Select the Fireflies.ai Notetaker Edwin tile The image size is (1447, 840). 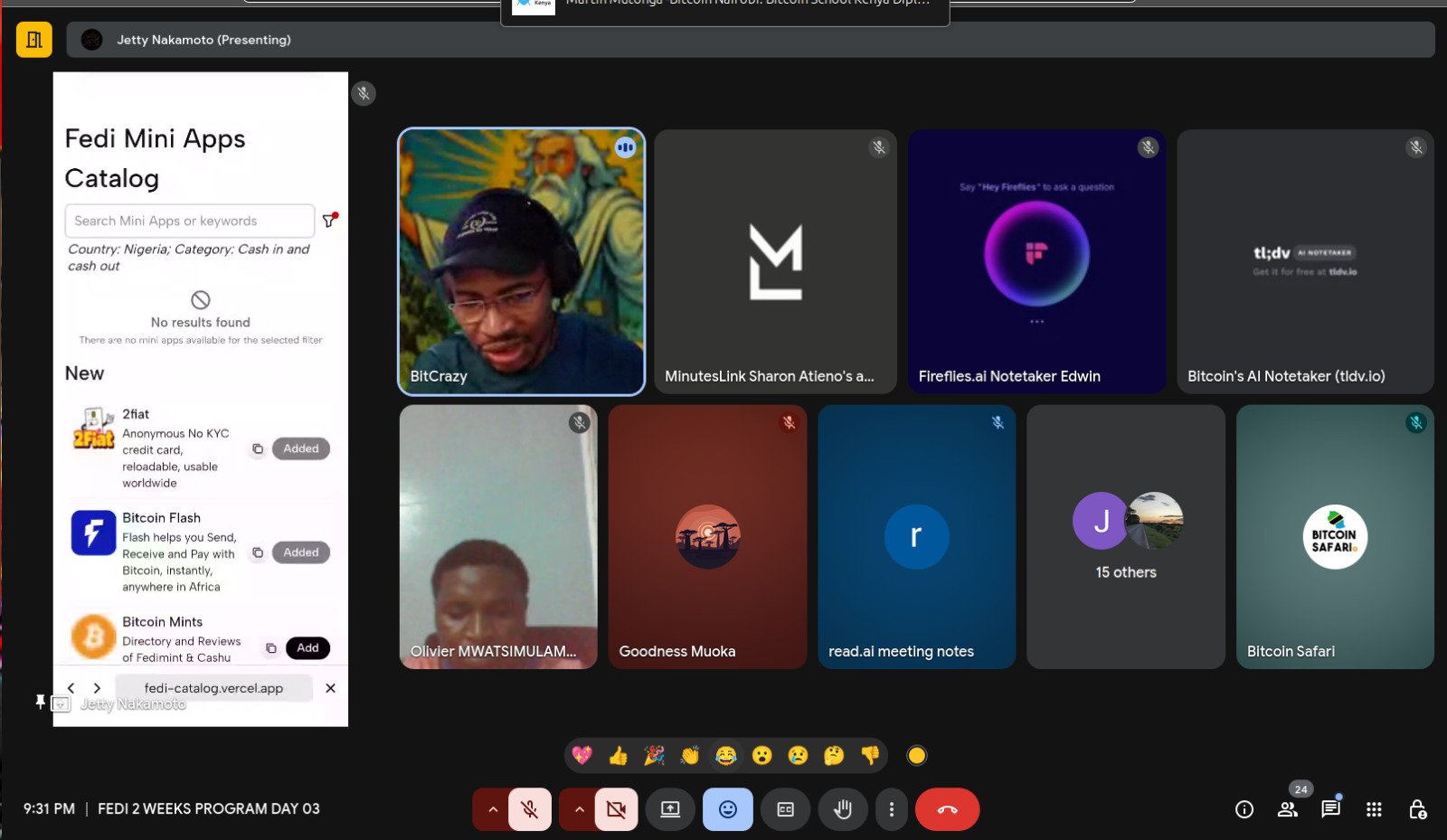(x=1036, y=261)
